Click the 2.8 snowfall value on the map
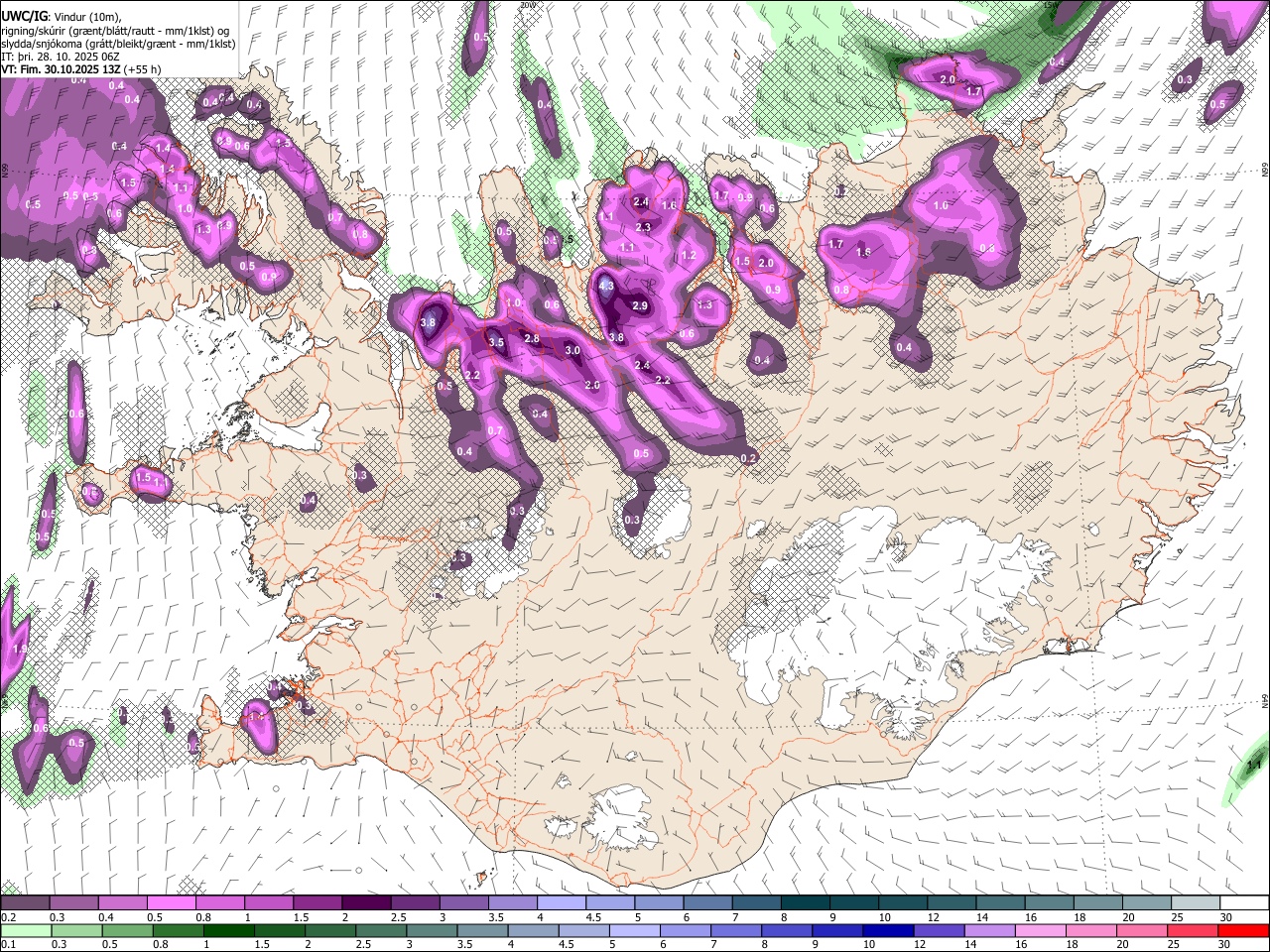 [x=532, y=339]
